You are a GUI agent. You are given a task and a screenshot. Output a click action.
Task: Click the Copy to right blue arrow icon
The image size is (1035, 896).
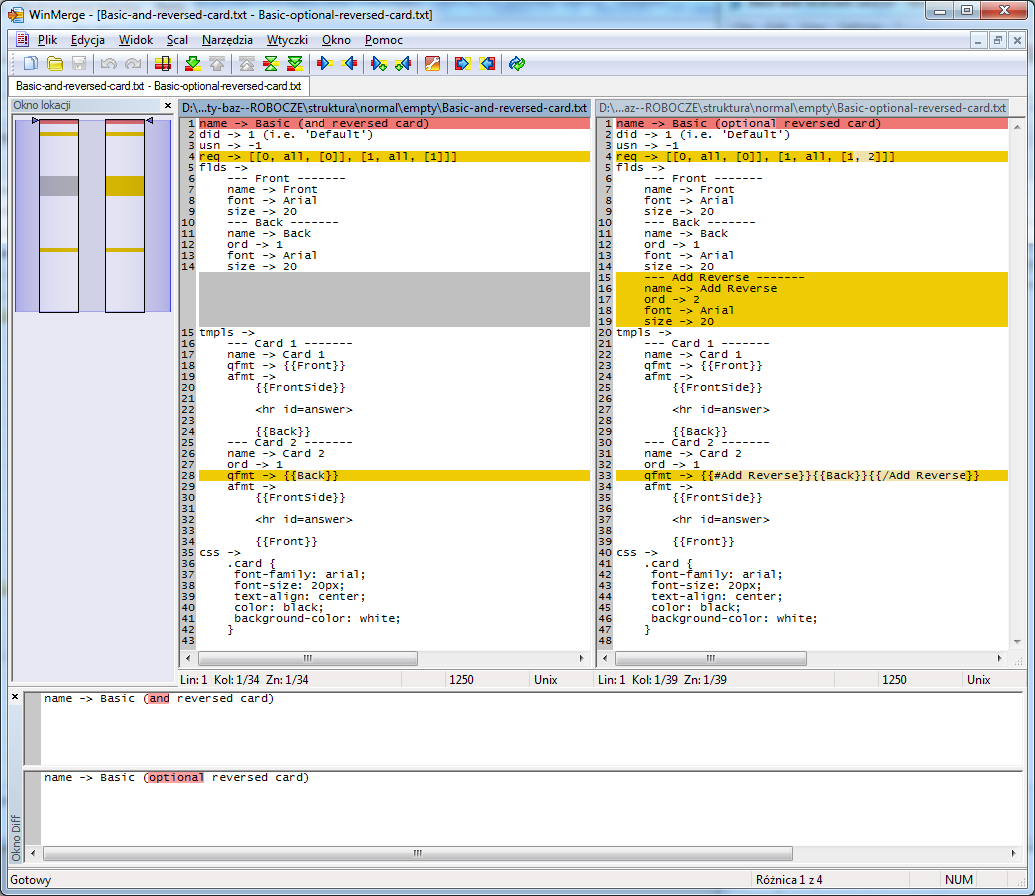(x=324, y=64)
